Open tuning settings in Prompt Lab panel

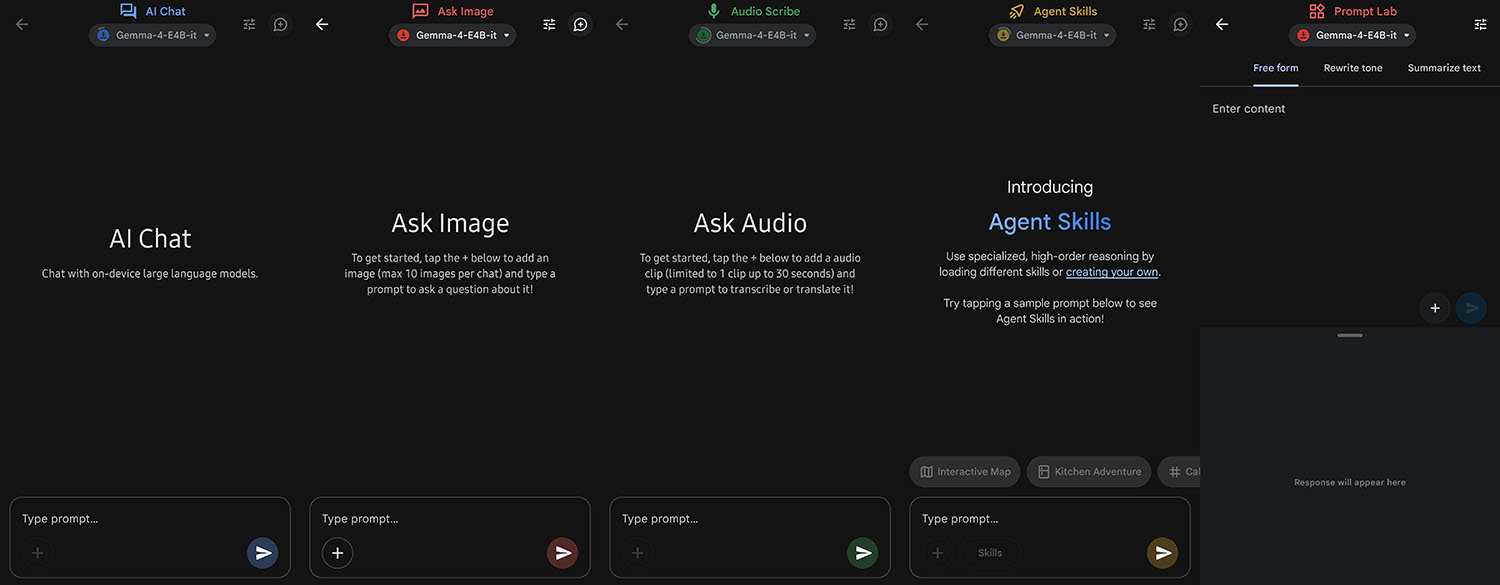(x=1481, y=24)
